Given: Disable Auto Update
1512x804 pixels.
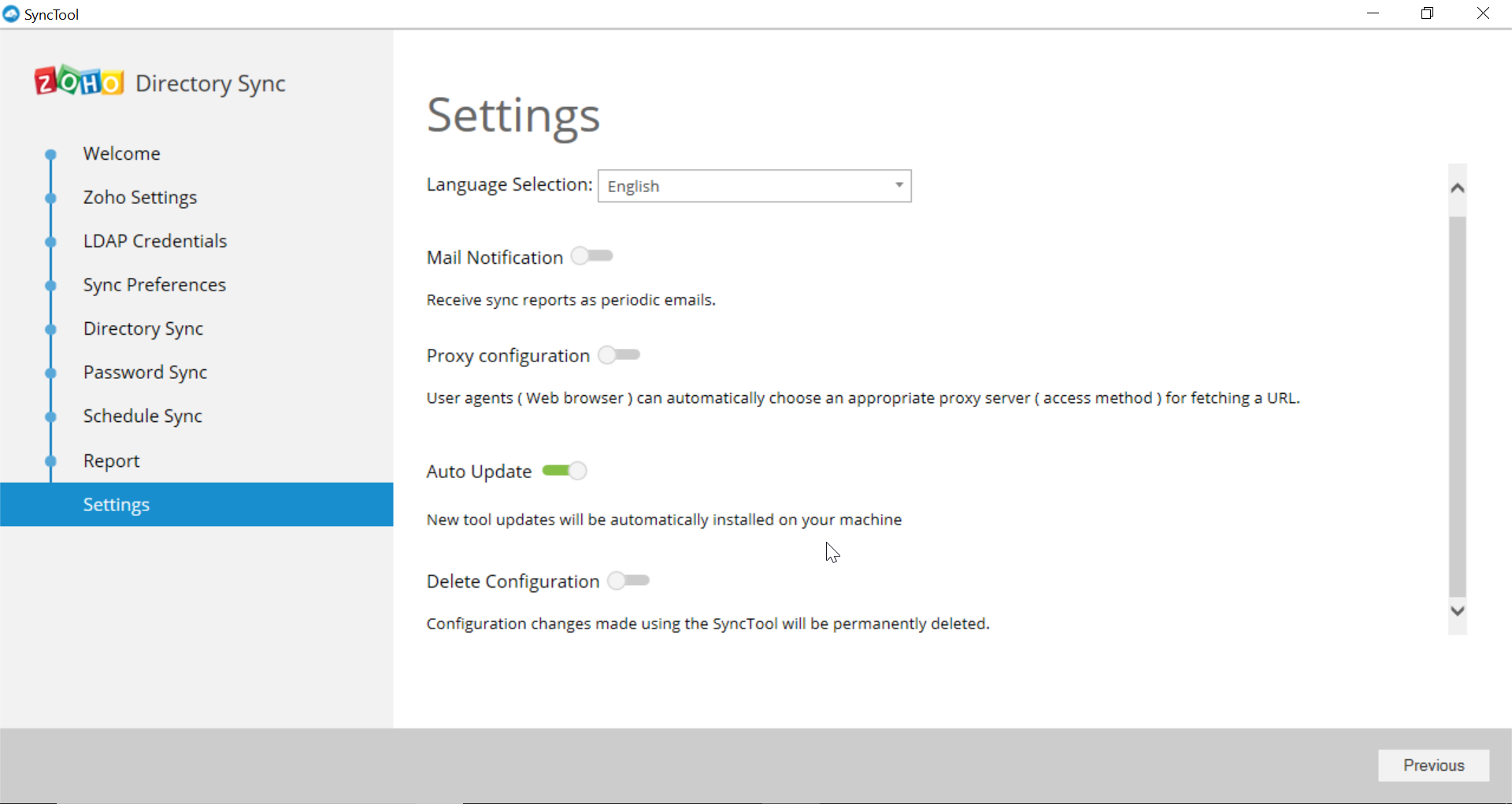Looking at the screenshot, I should coord(564,471).
